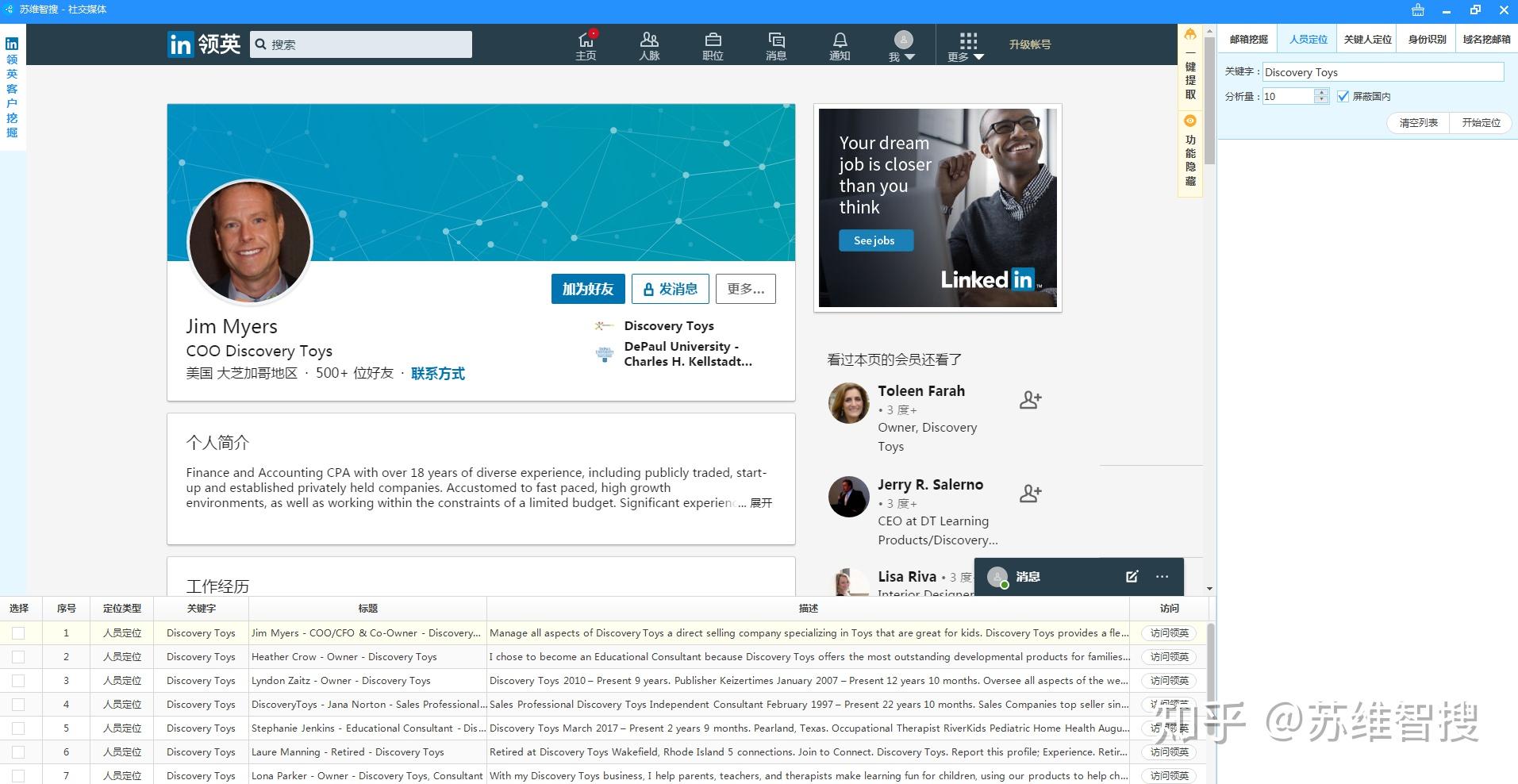Click the 标题 column header
This screenshot has height=784, width=1518.
point(367,609)
